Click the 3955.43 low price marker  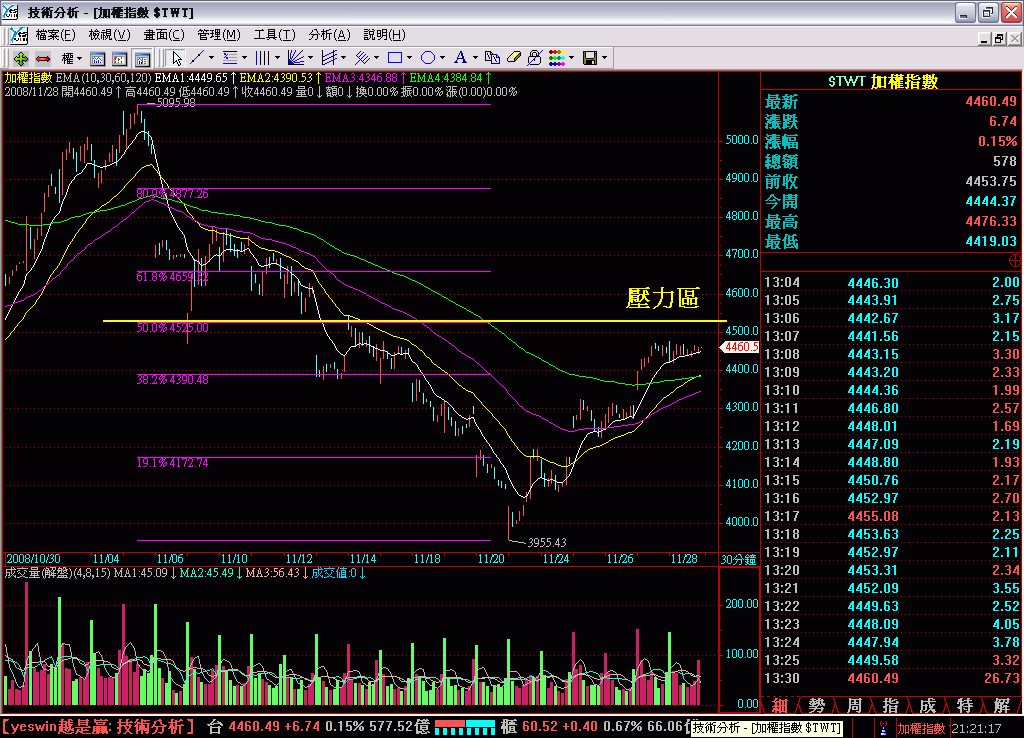coord(547,542)
